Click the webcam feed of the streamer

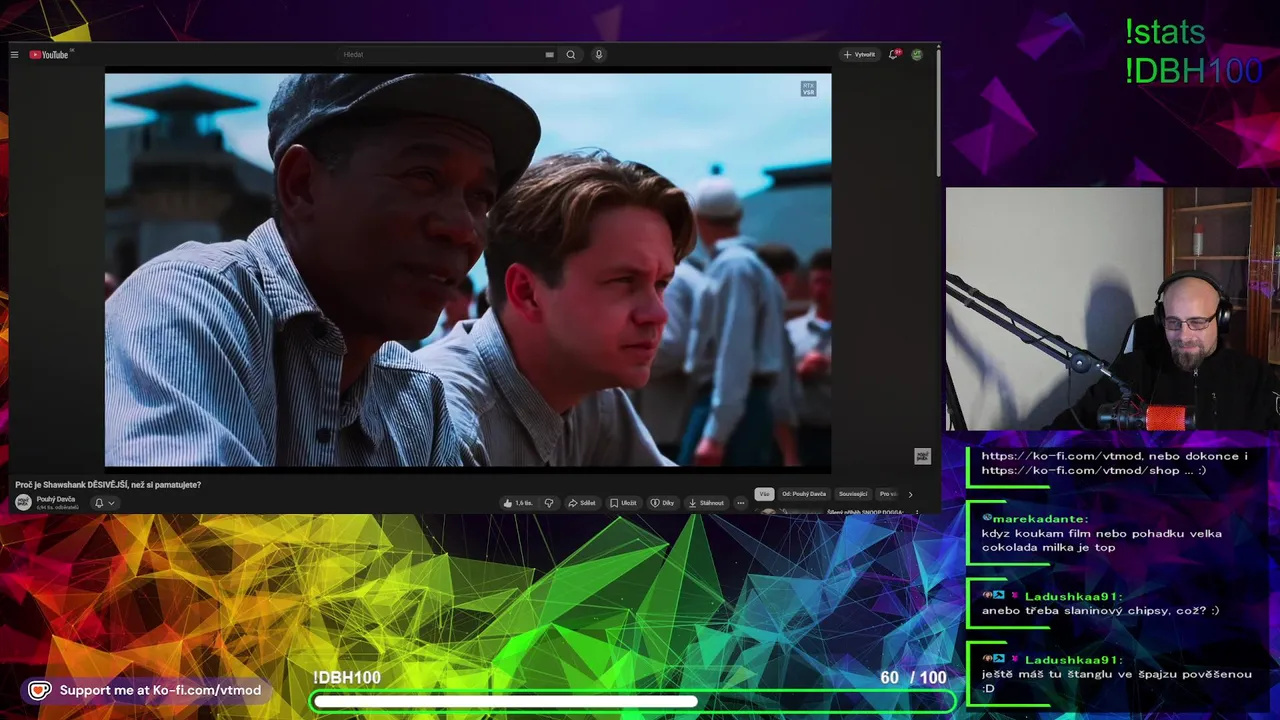(1112, 309)
